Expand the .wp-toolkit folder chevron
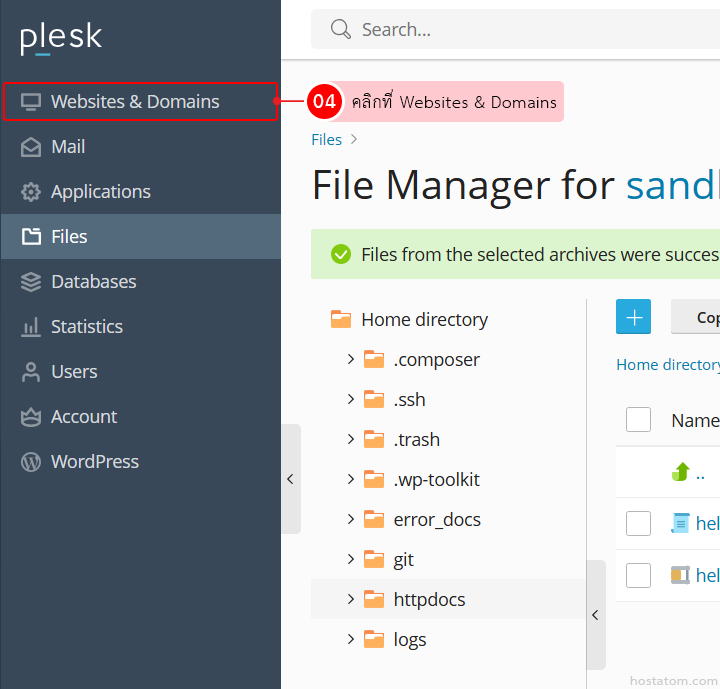Viewport: 720px width, 689px height. 351,479
